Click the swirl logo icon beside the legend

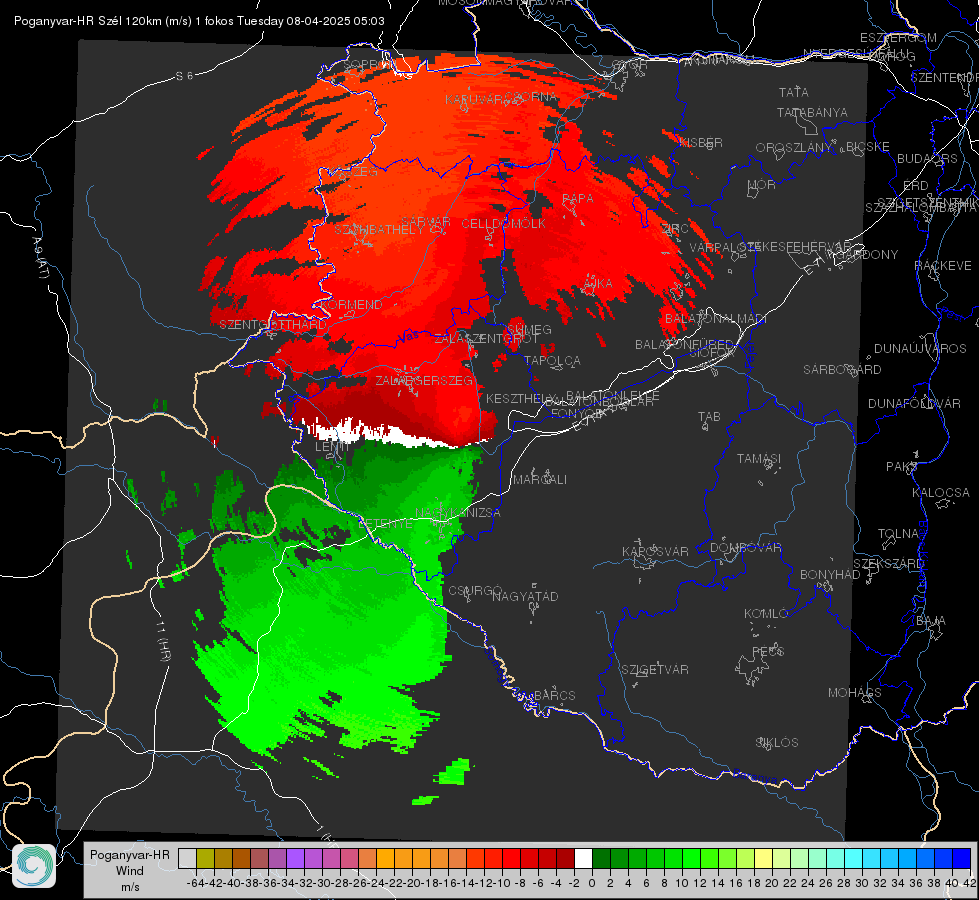[x=34, y=866]
